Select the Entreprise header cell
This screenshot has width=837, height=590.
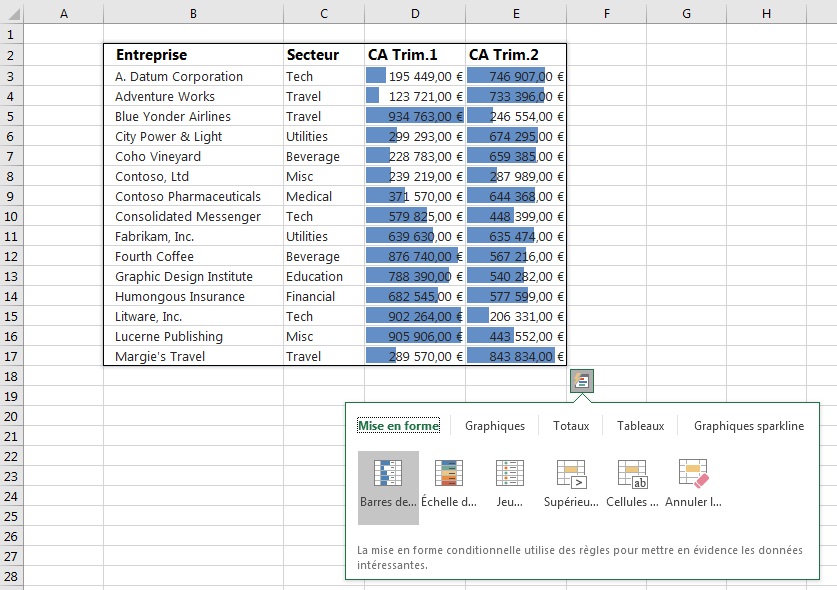[x=193, y=55]
